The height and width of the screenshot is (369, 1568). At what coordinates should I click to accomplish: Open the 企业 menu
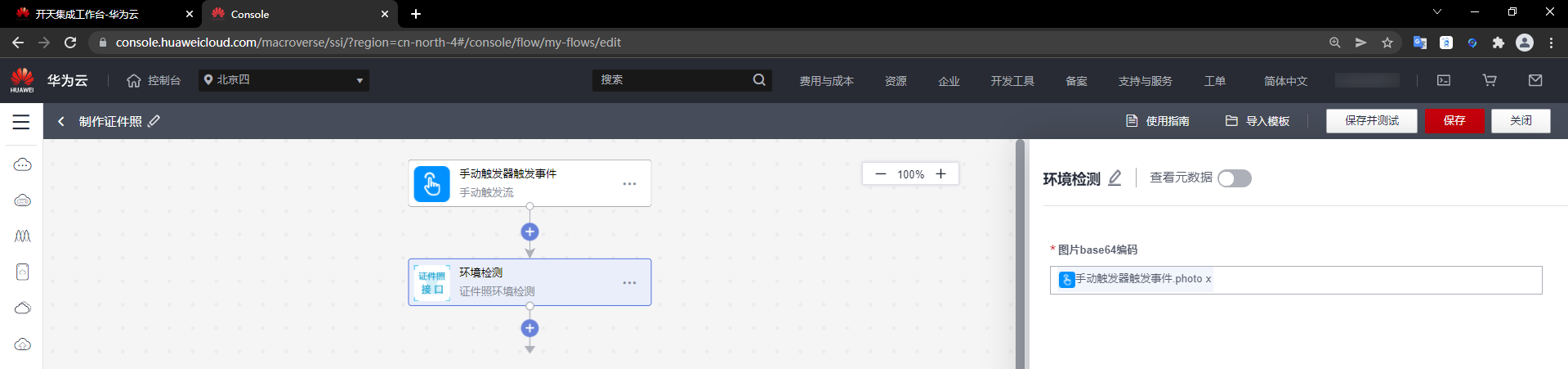(949, 81)
